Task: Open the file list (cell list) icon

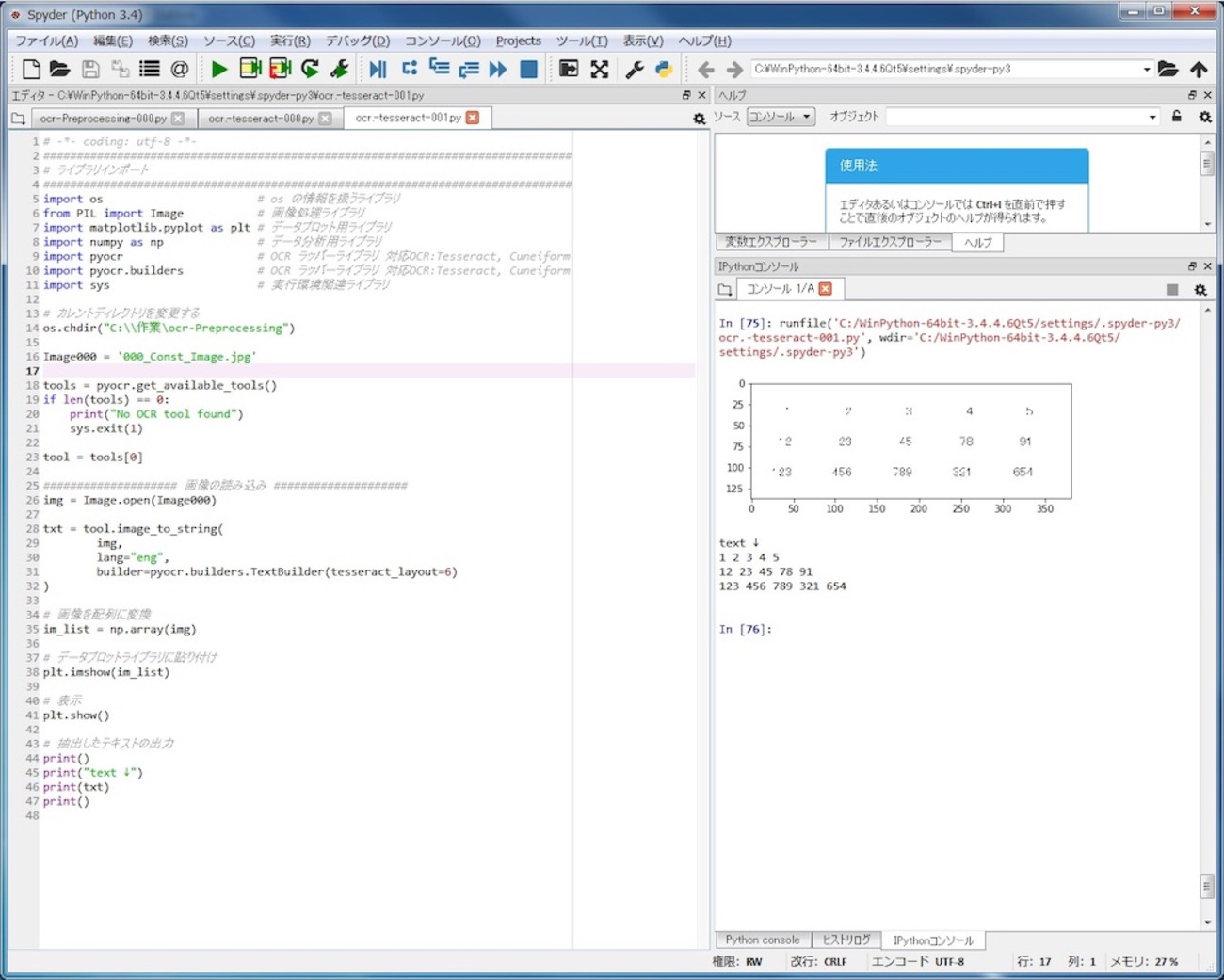Action: click(150, 69)
